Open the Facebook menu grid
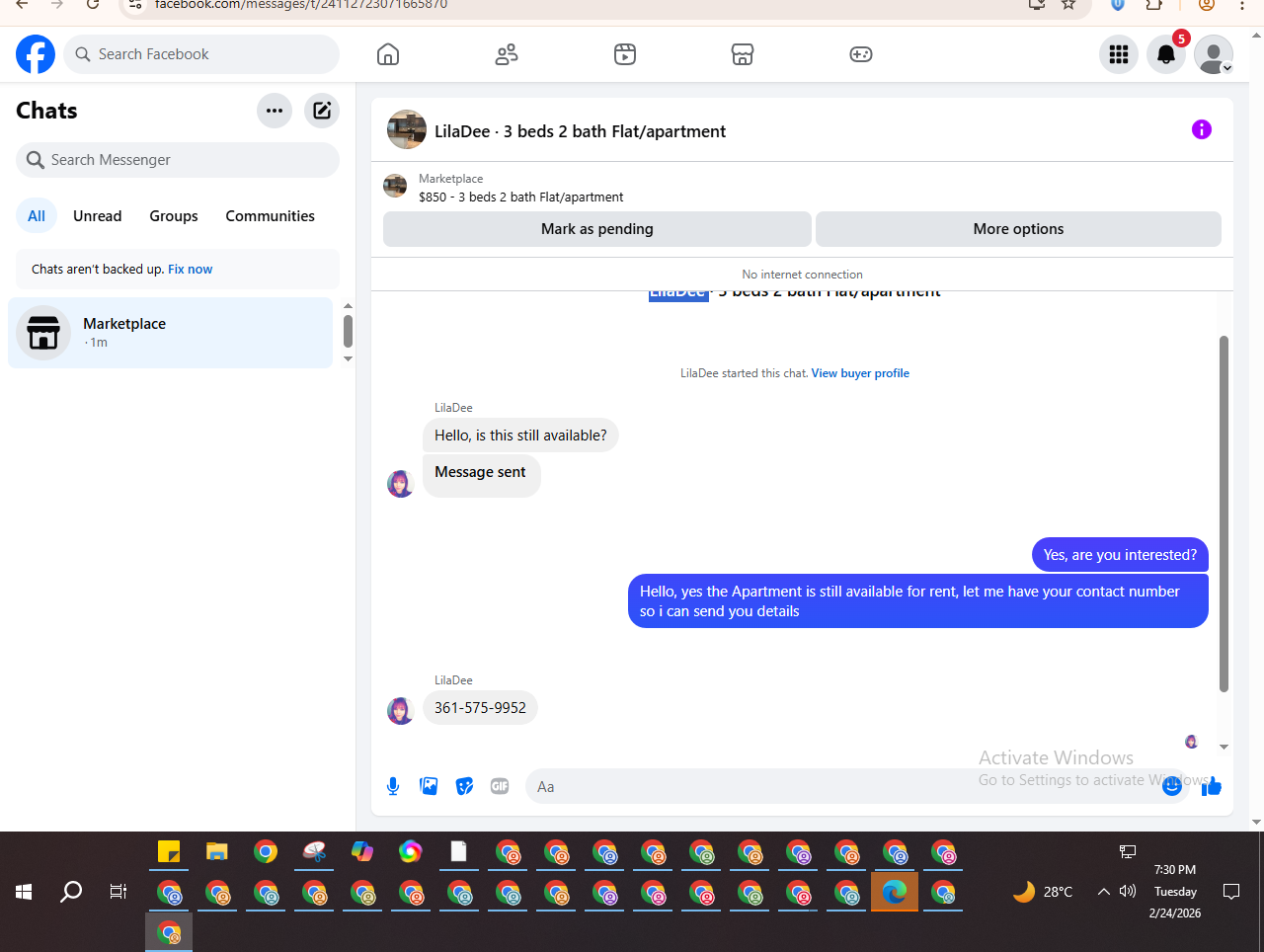Screen dimensions: 1264x952 click(1119, 54)
